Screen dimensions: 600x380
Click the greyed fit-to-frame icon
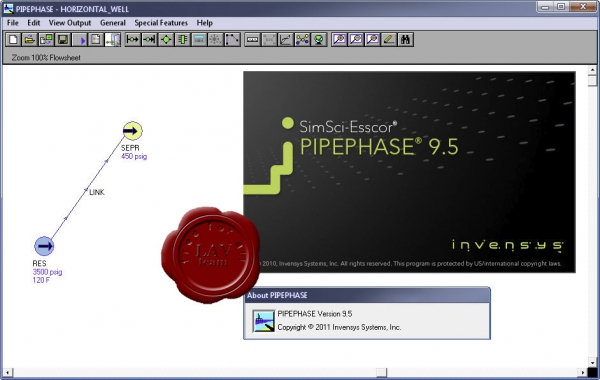269,39
